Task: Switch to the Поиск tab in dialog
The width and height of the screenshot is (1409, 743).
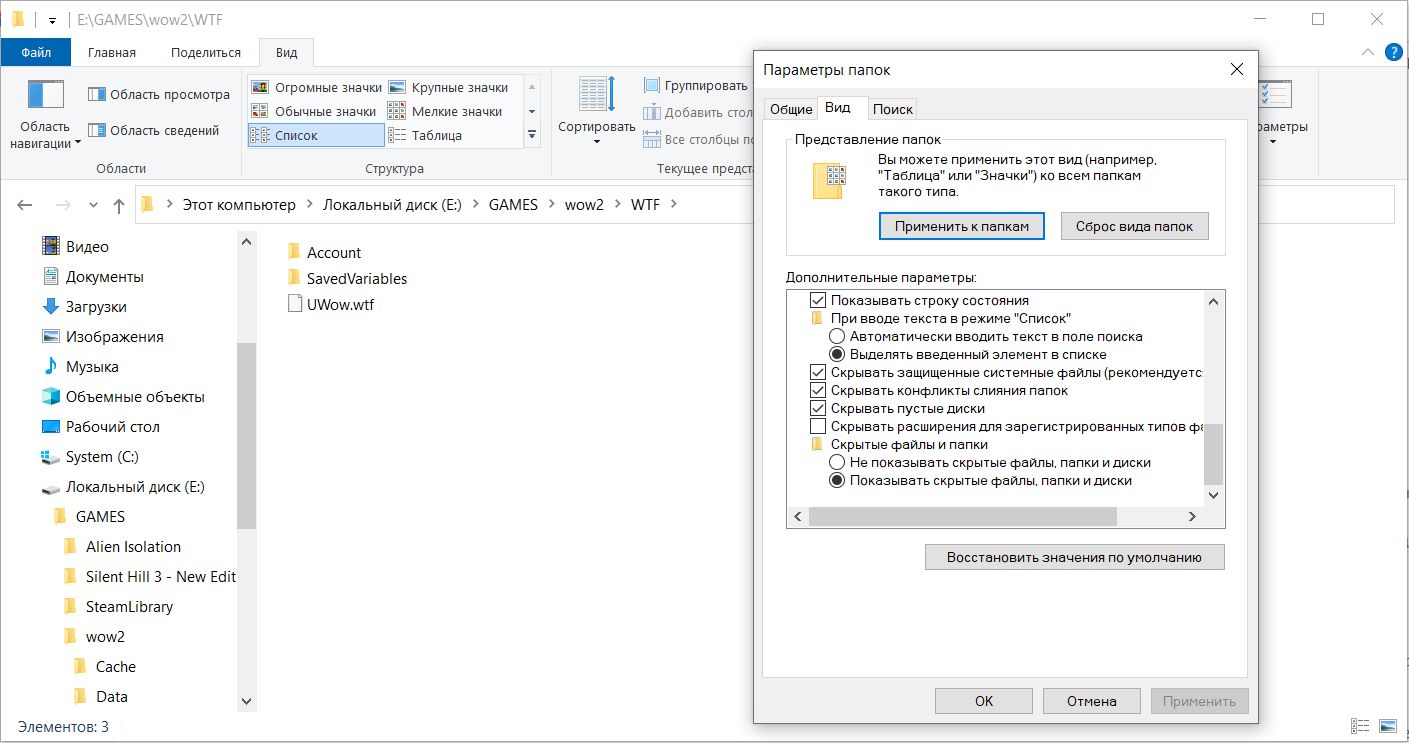Action: [892, 109]
